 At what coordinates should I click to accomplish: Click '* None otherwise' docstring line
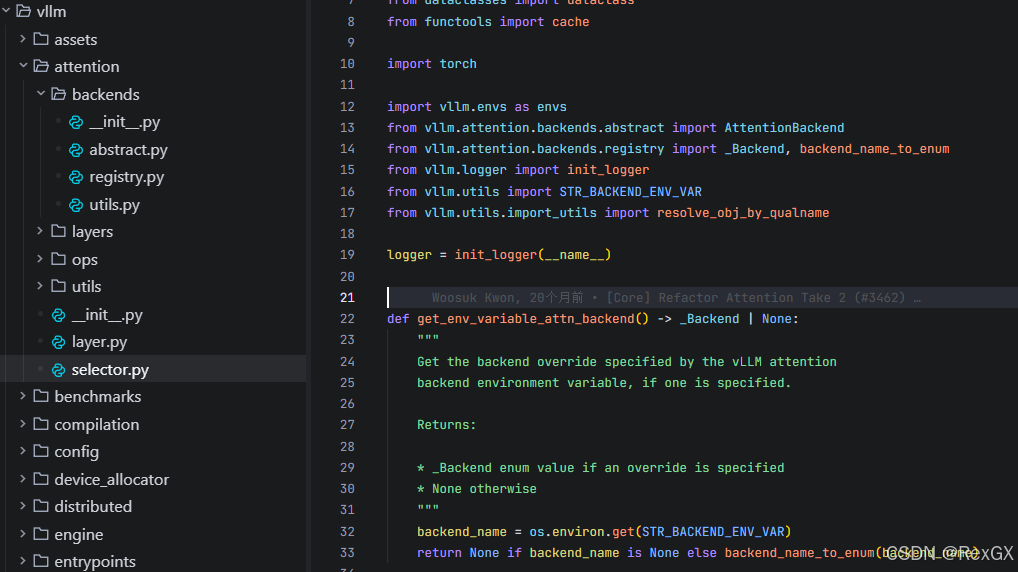pyautogui.click(x=477, y=489)
